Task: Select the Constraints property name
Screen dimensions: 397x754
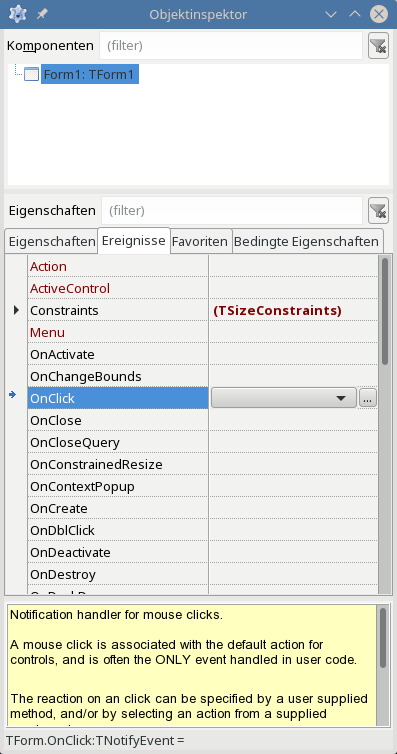Action: (x=64, y=311)
